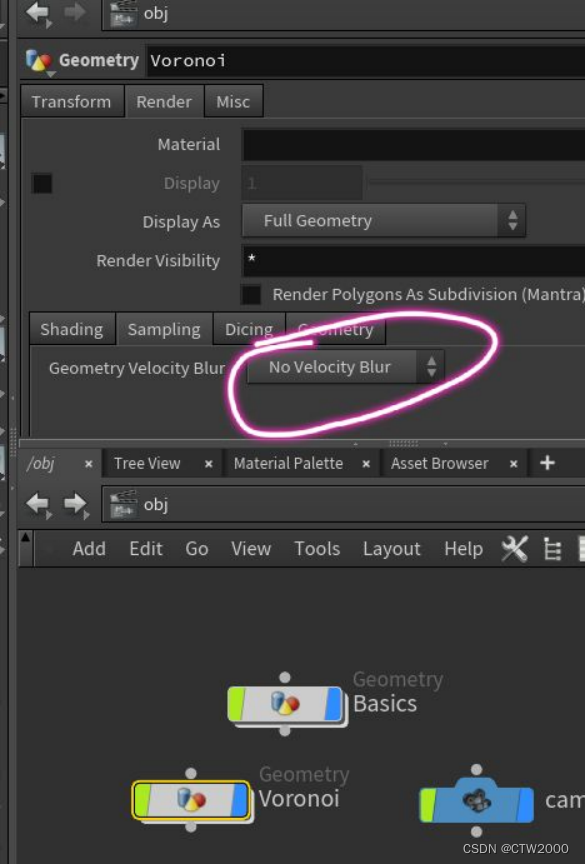Click the Display value field
The image size is (585, 864).
(302, 183)
